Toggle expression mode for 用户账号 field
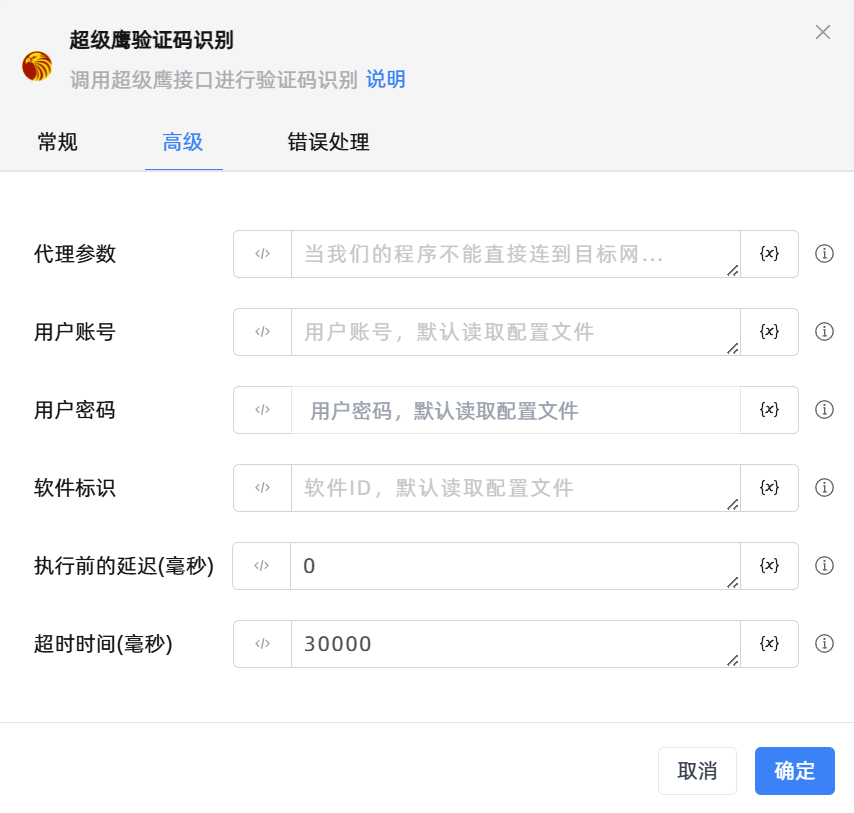Viewport: 854px width, 813px height. [263, 332]
